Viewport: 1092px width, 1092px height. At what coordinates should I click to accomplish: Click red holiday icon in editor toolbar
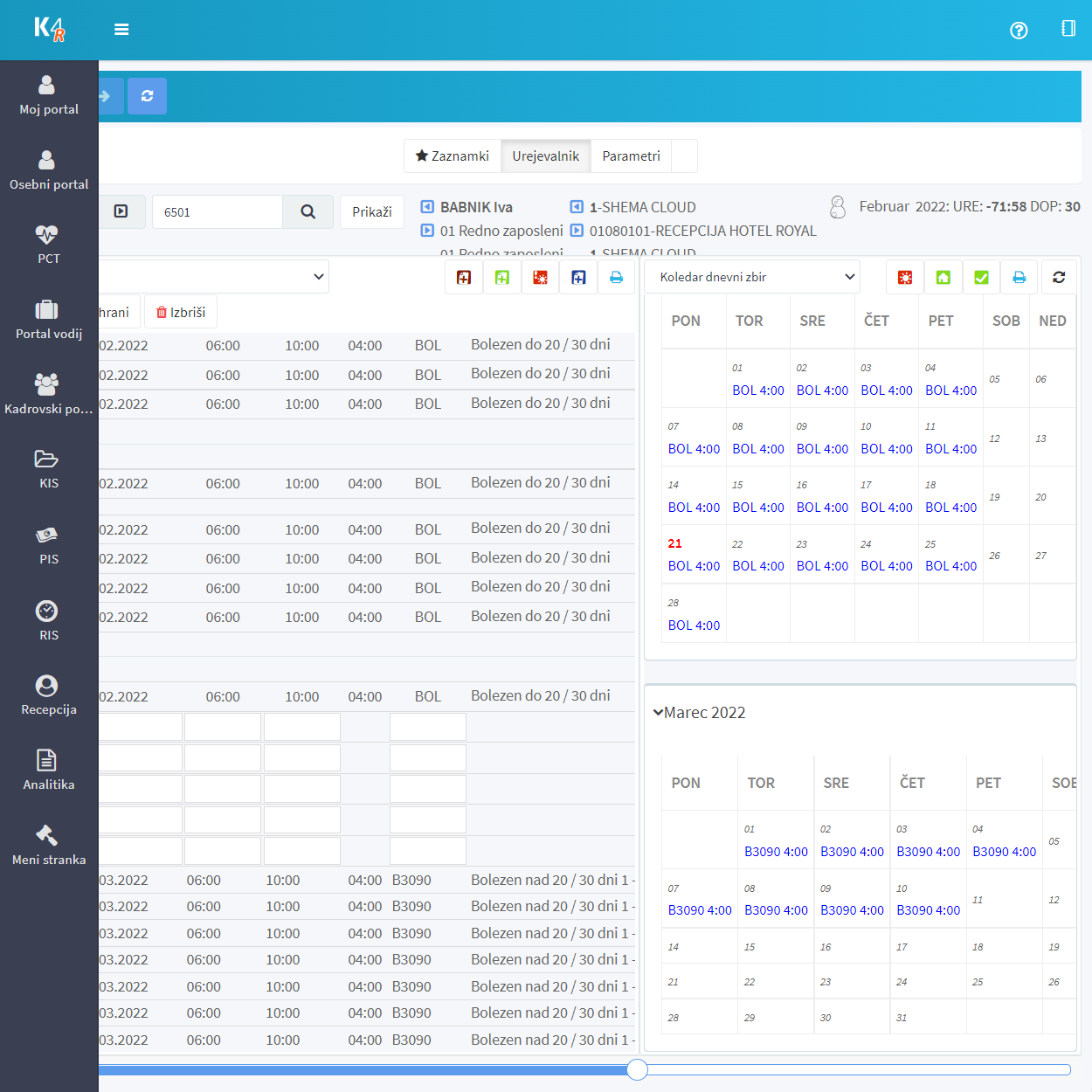click(541, 277)
